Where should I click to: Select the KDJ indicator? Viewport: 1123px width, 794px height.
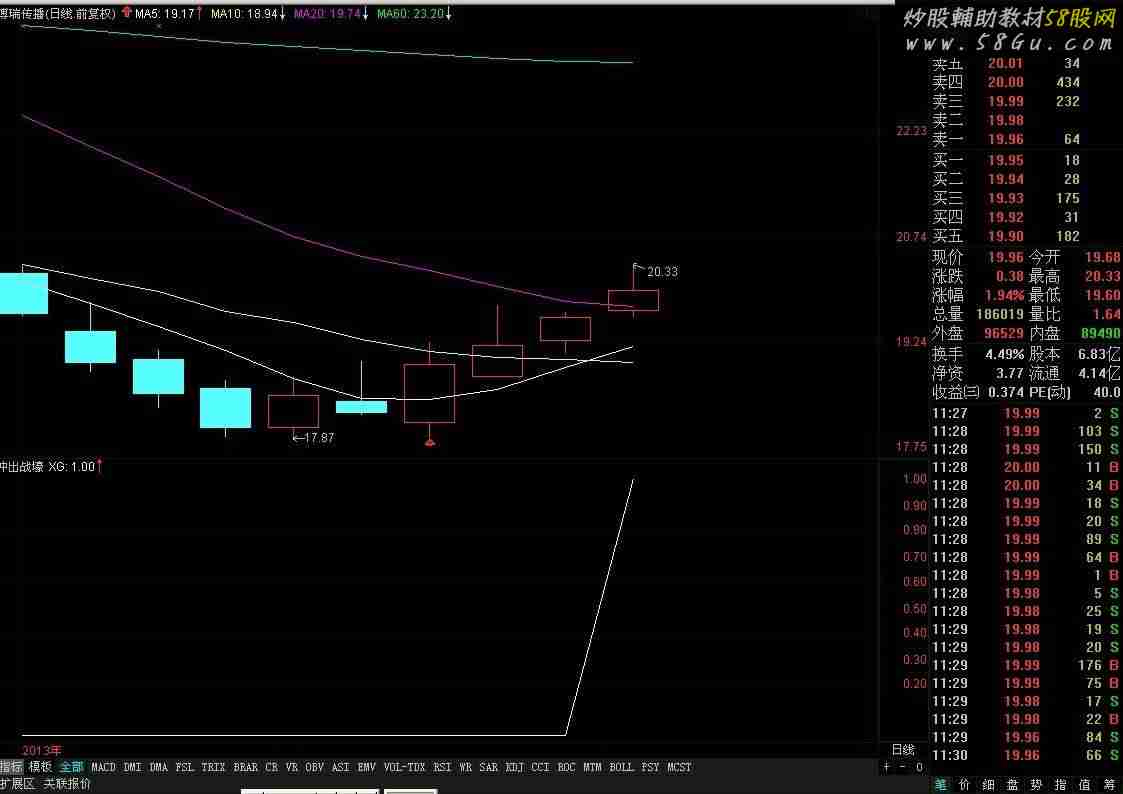[514, 767]
